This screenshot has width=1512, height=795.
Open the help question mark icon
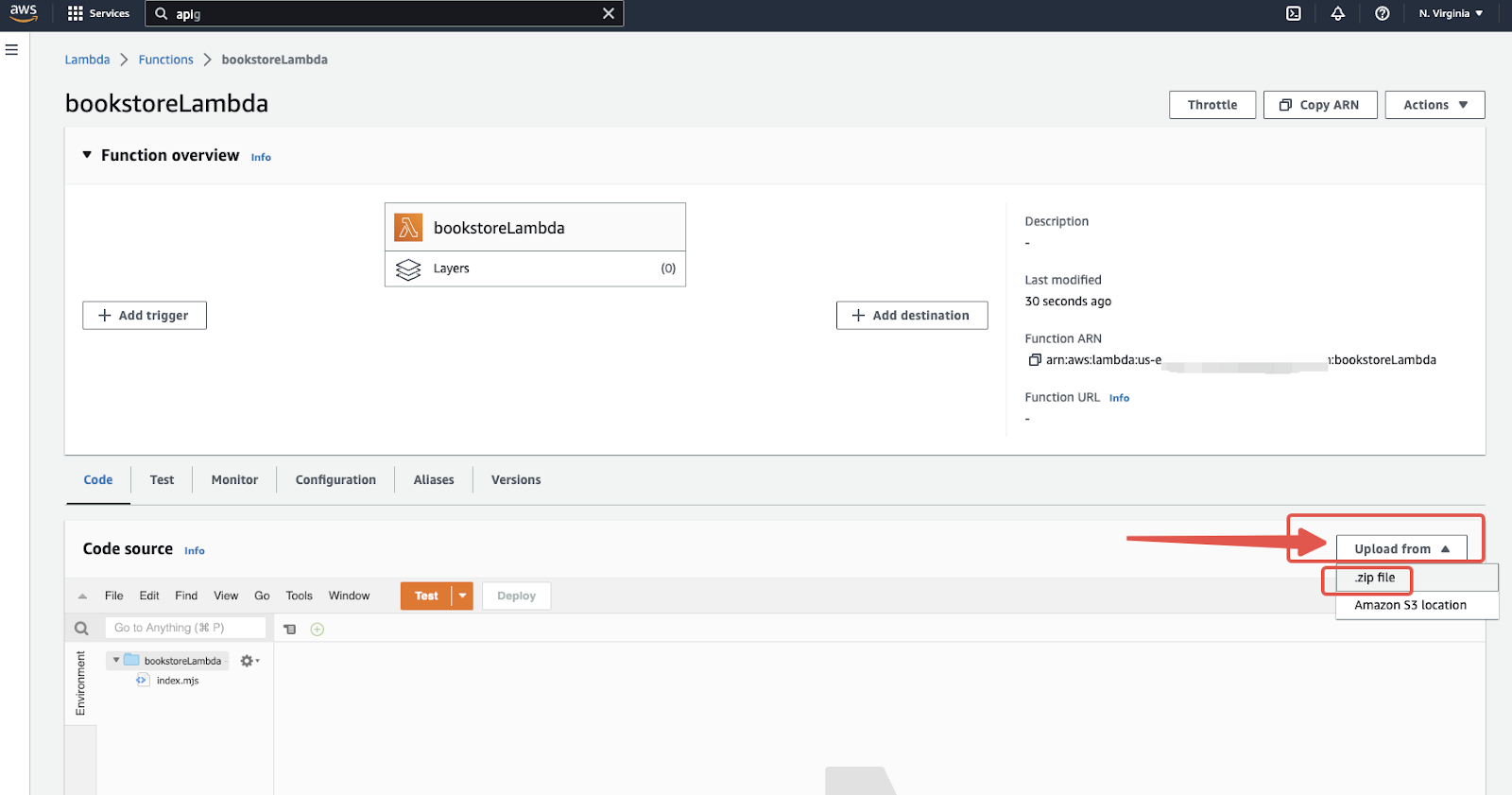tap(1383, 13)
